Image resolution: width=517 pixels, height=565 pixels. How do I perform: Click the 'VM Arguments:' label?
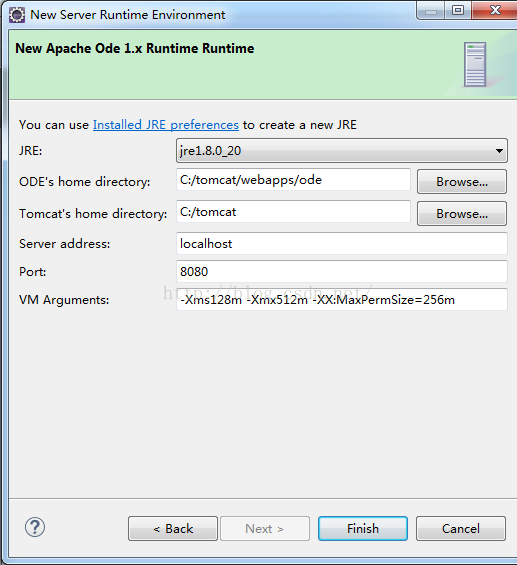[x=64, y=300]
